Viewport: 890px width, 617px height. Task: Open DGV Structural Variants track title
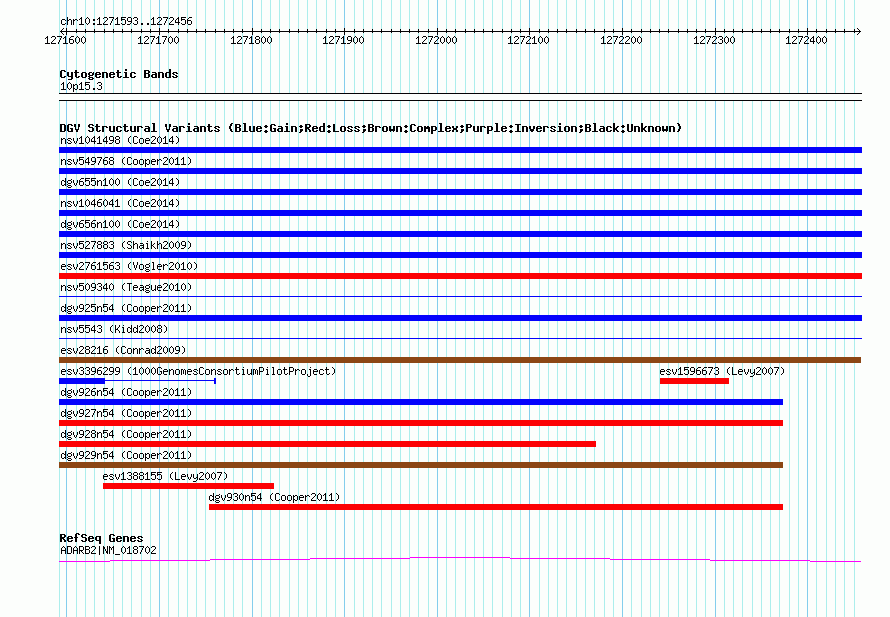pos(370,128)
